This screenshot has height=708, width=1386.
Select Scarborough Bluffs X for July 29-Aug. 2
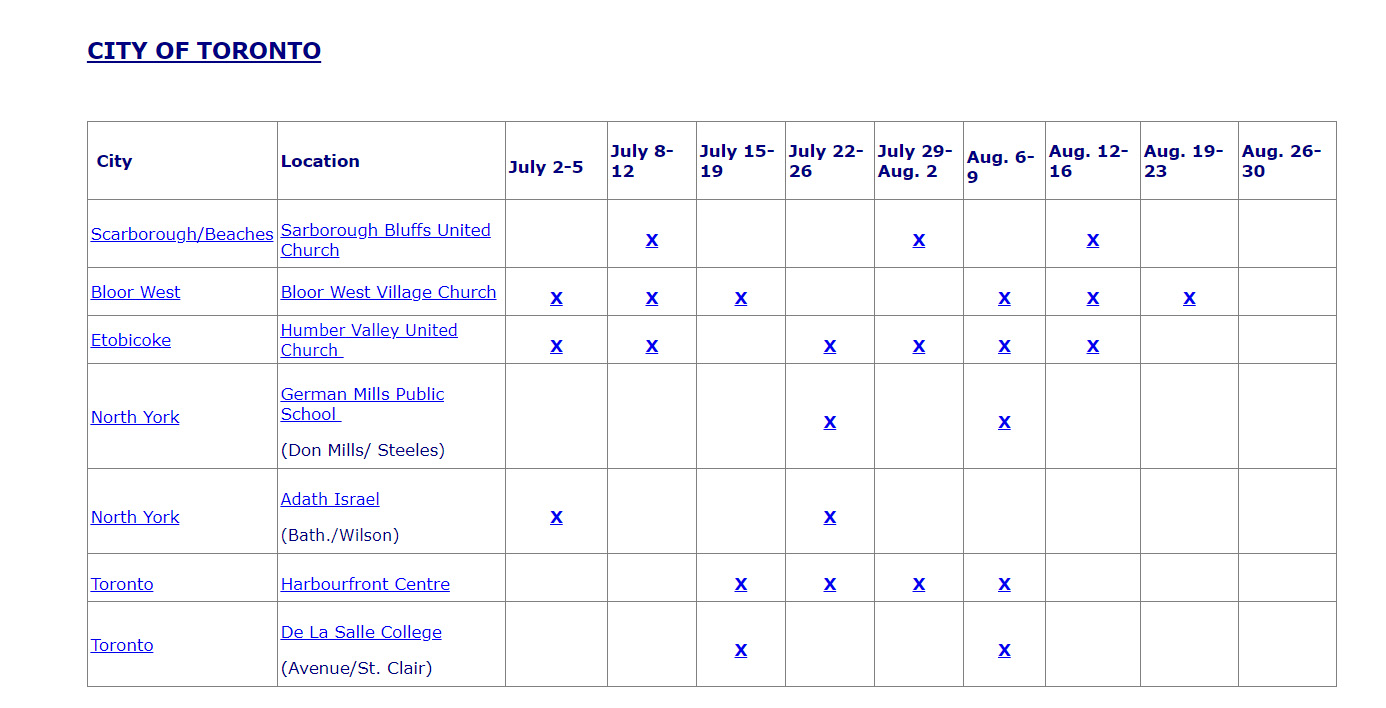tap(919, 240)
